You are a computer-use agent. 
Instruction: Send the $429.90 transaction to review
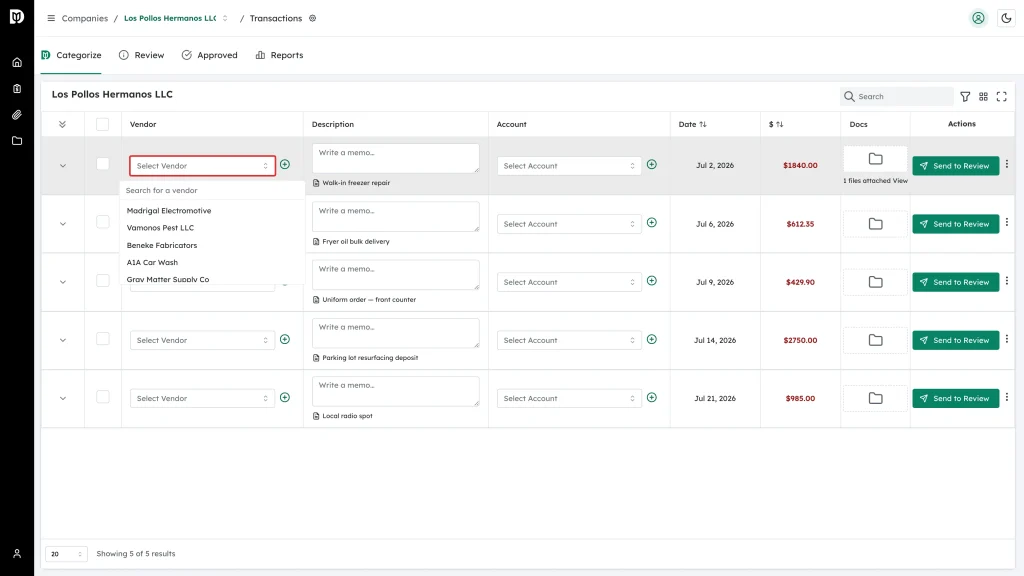[955, 282]
